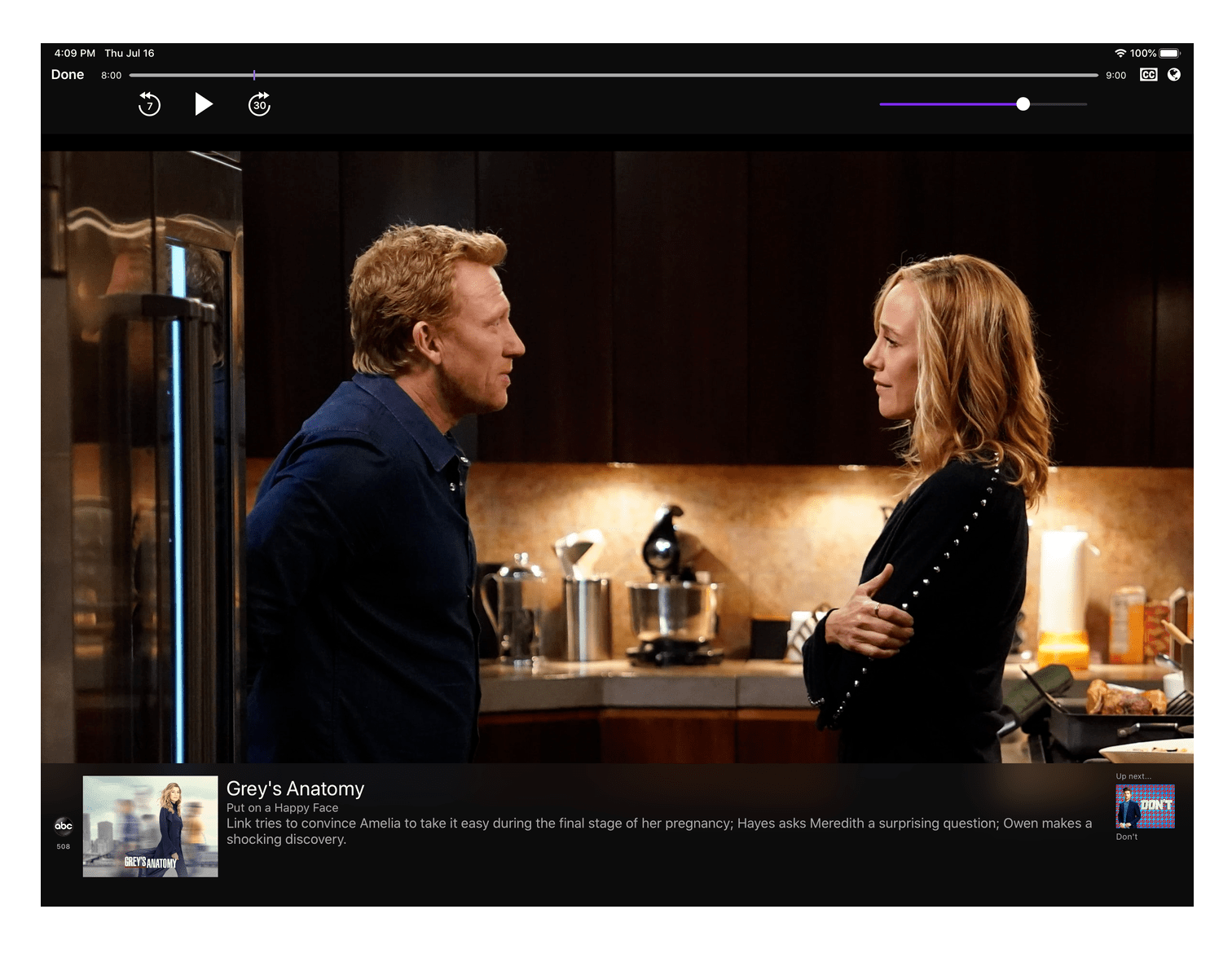The height and width of the screenshot is (962, 1232).
Task: Play the video
Action: pos(204,104)
